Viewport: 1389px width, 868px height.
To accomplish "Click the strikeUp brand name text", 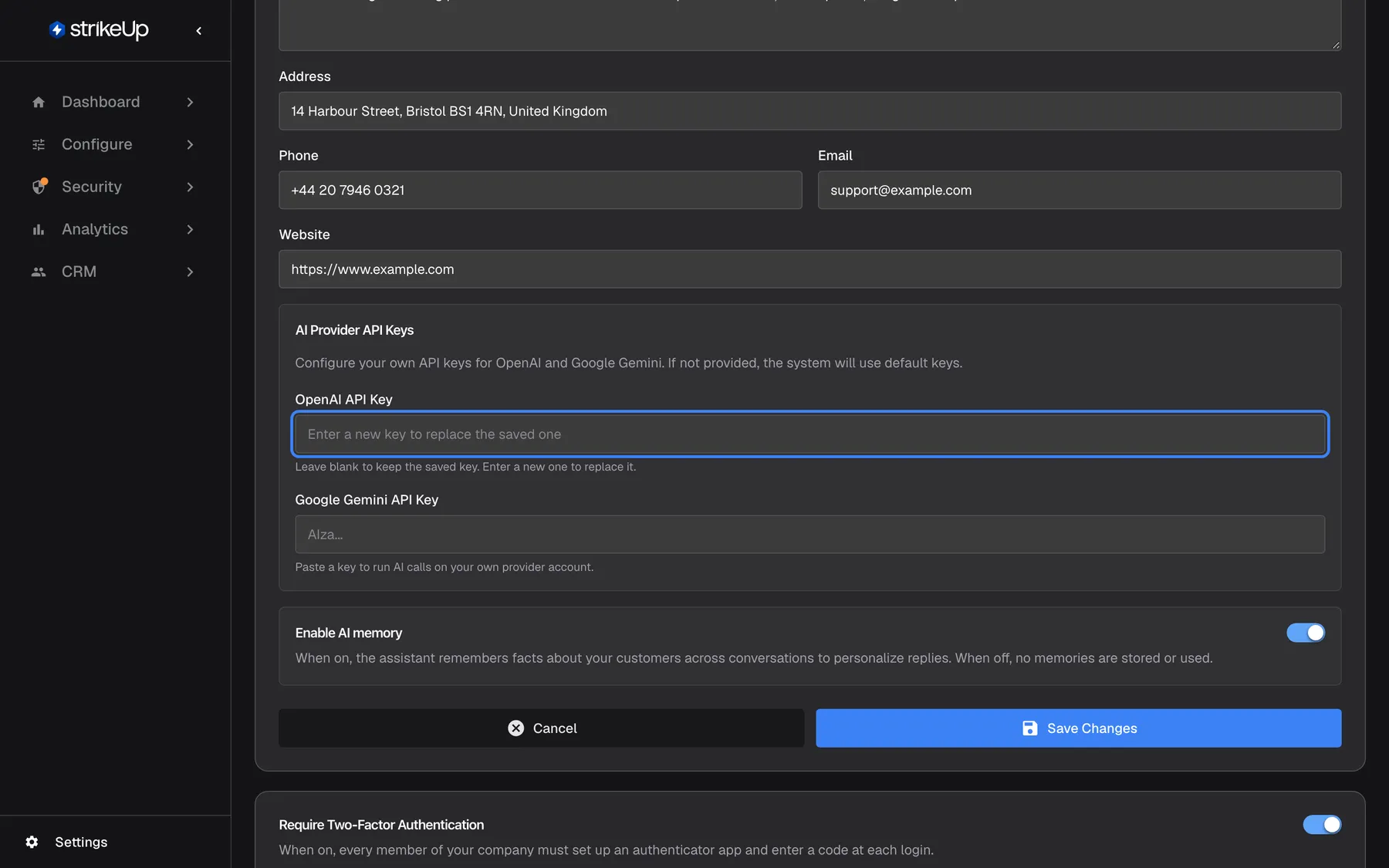I will tap(109, 29).
